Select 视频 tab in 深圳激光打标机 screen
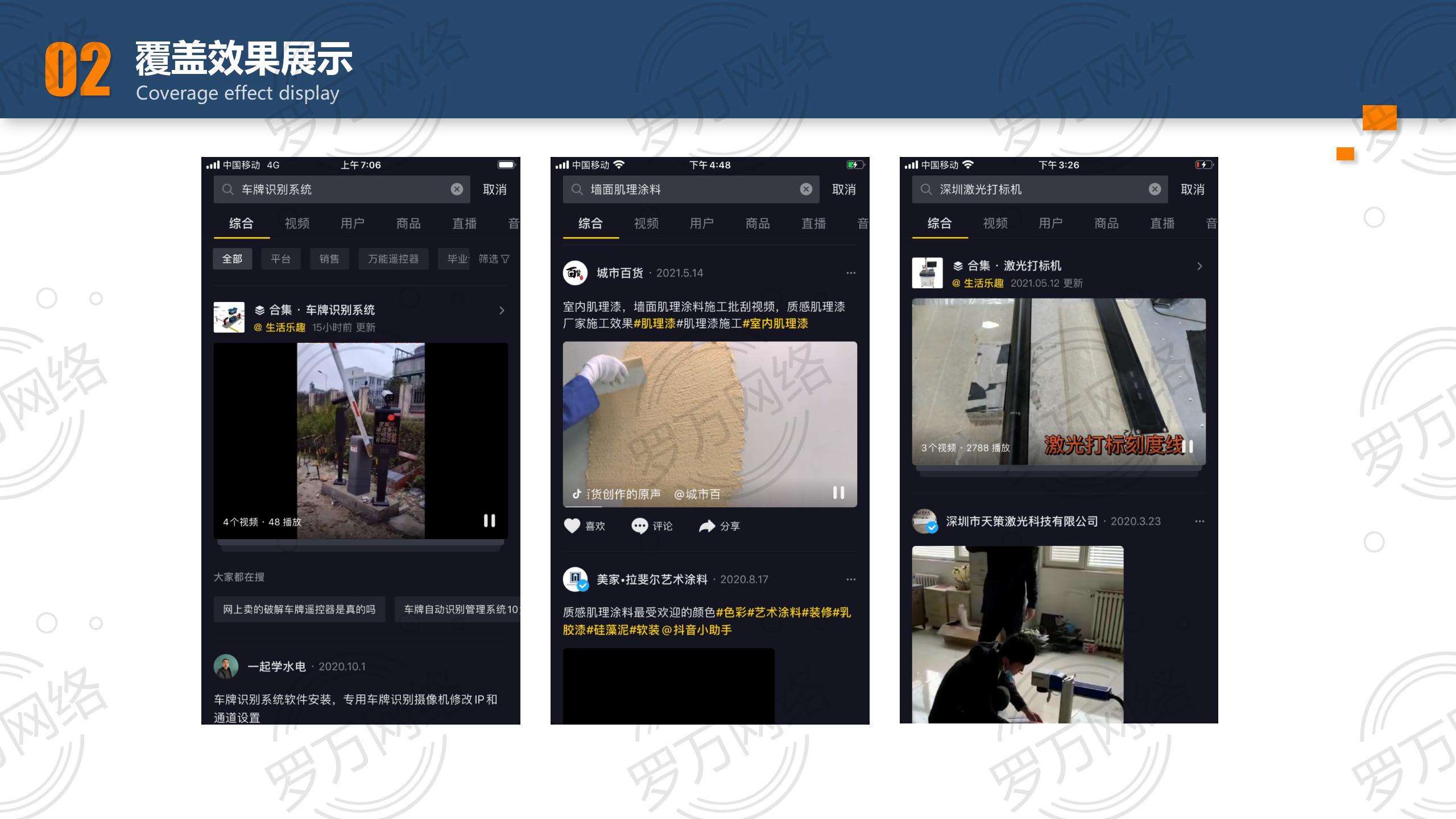 [995, 224]
